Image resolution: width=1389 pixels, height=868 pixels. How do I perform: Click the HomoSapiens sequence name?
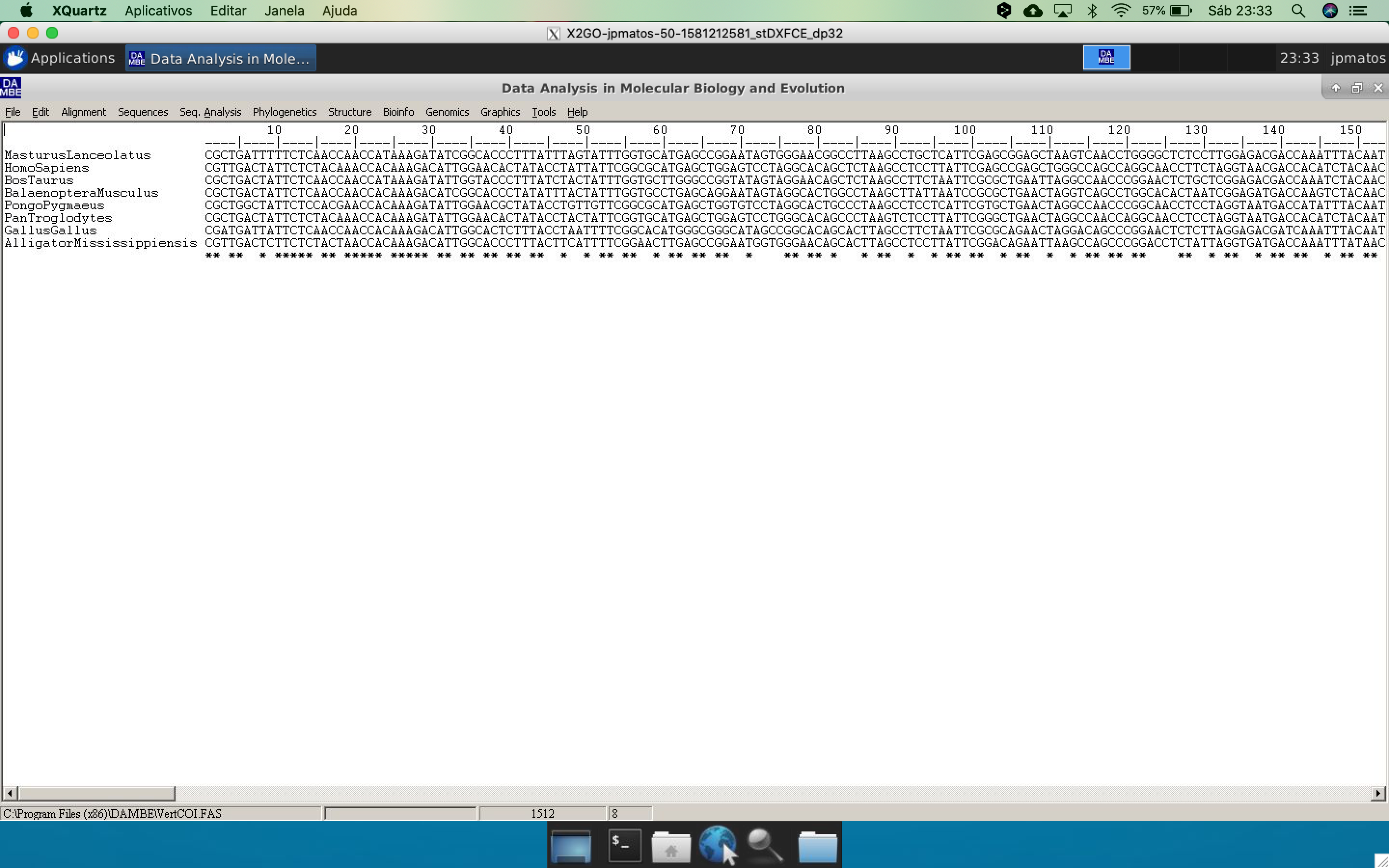coord(46,168)
